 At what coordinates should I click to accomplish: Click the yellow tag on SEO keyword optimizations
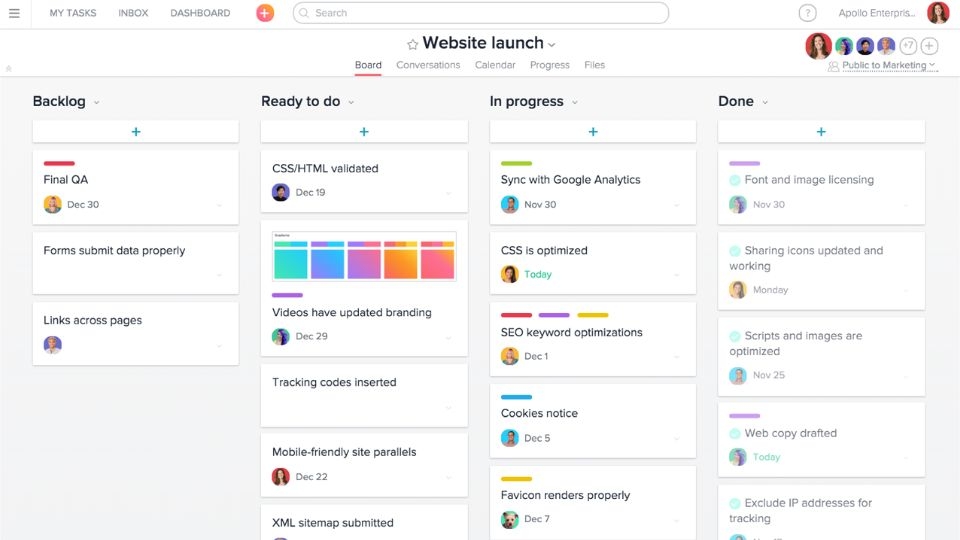(593, 315)
